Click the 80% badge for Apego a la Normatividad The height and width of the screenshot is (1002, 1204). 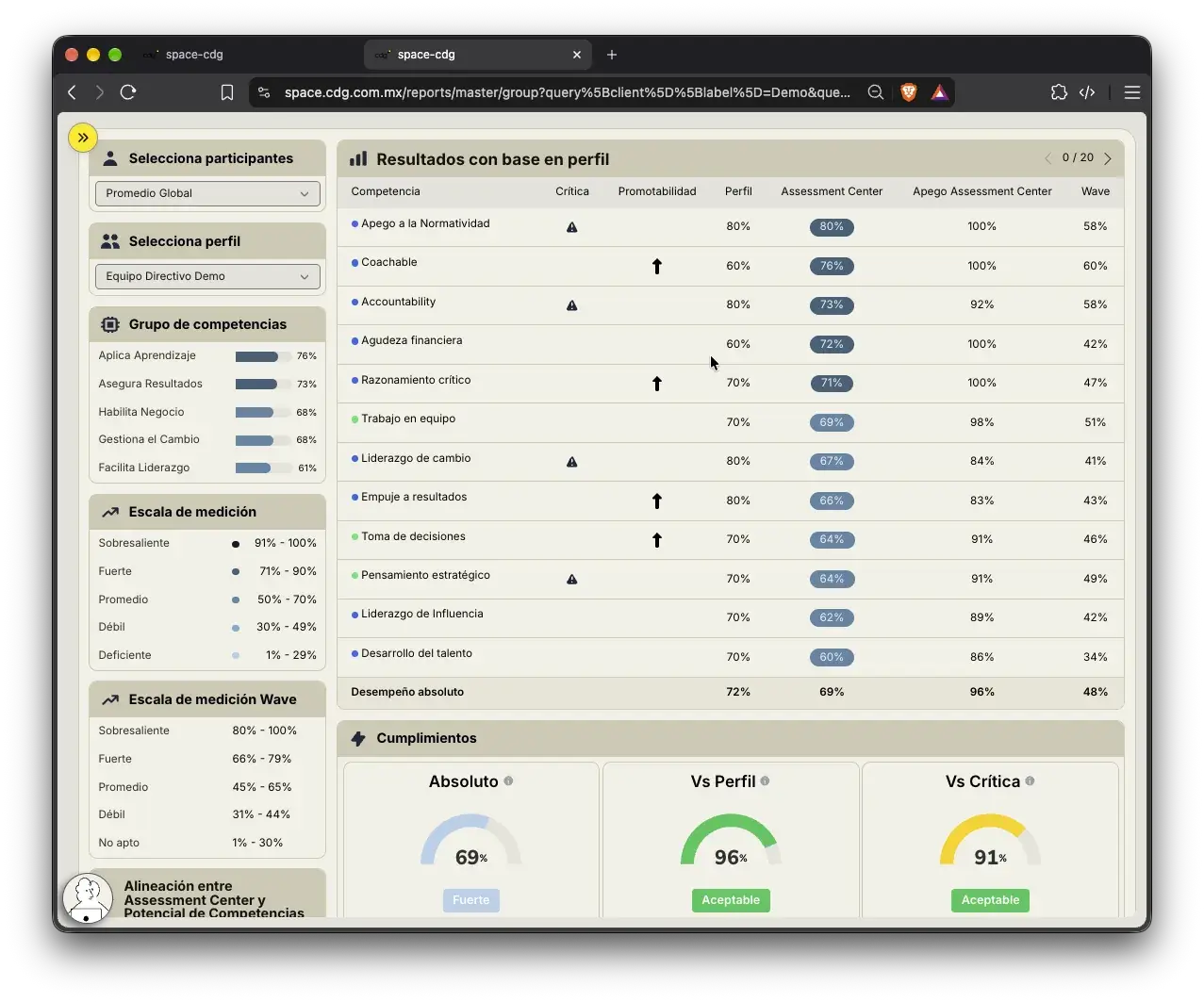[832, 226]
